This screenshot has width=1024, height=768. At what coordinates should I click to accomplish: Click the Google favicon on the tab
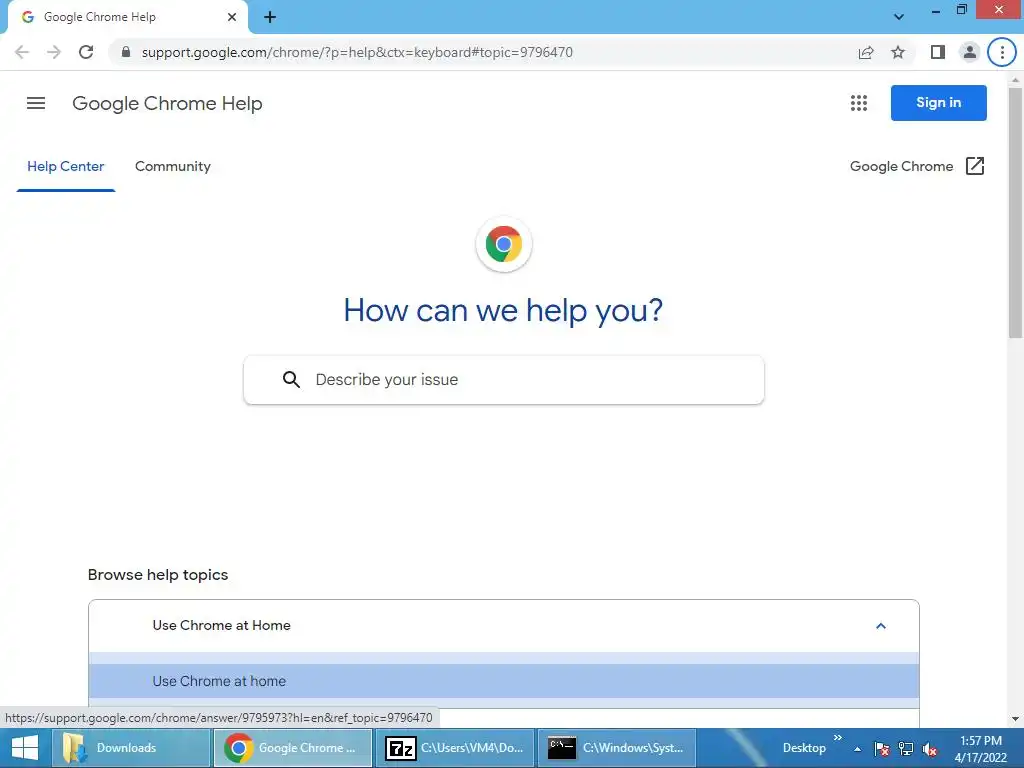pyautogui.click(x=27, y=17)
